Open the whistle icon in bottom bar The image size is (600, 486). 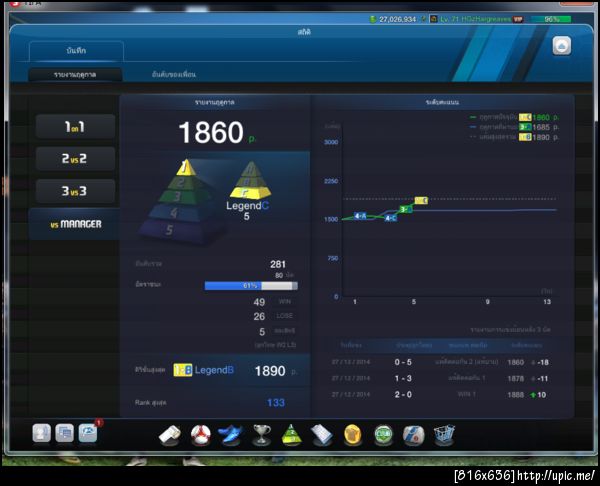pos(170,435)
